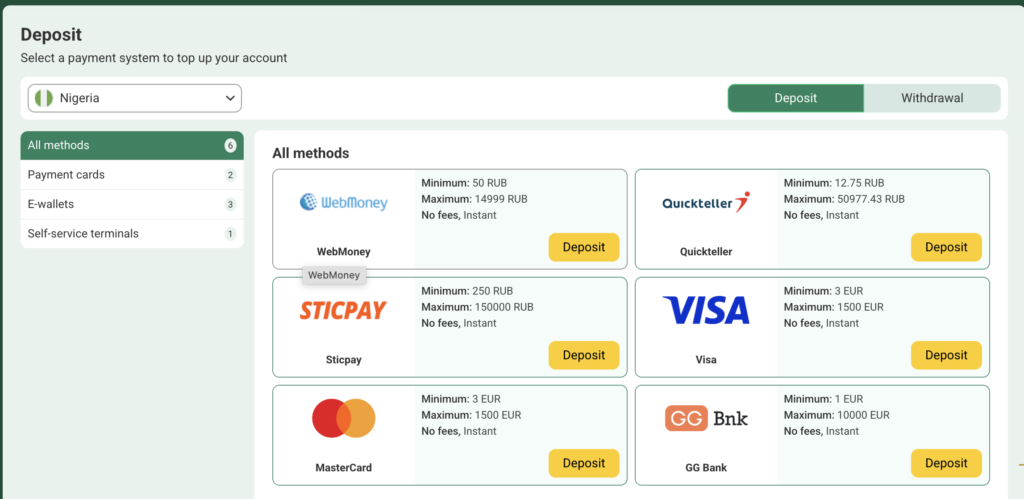
Task: Select Self-service terminals category
Action: click(x=132, y=234)
